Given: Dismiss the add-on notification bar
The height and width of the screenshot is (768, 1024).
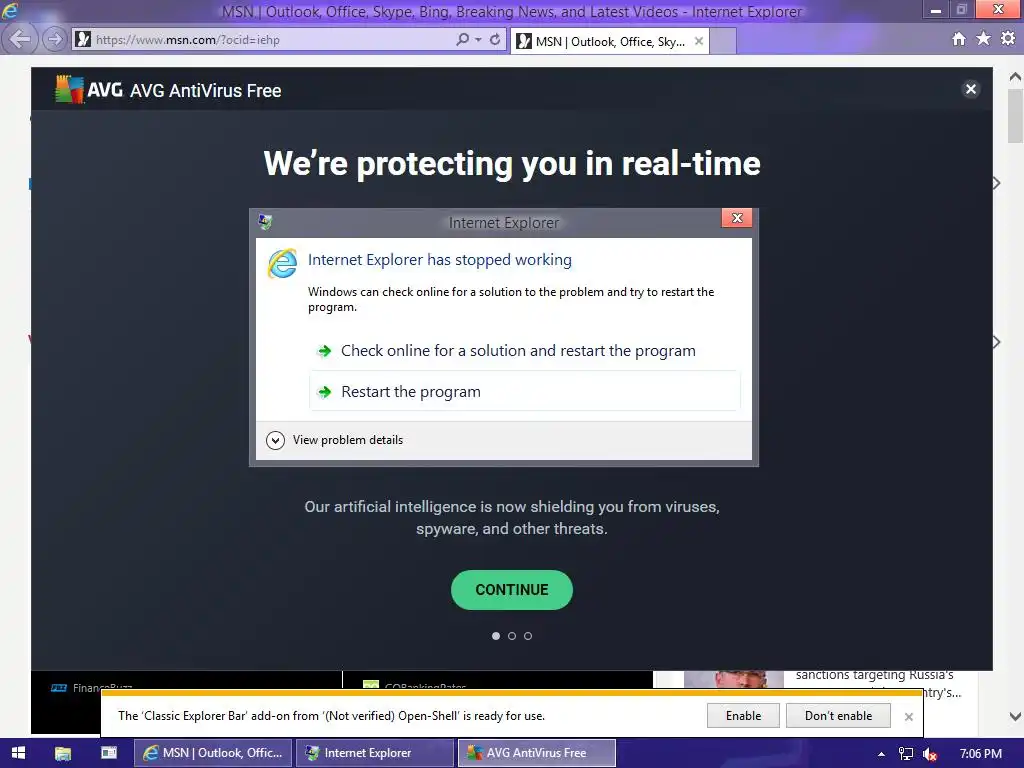Looking at the screenshot, I should [908, 716].
